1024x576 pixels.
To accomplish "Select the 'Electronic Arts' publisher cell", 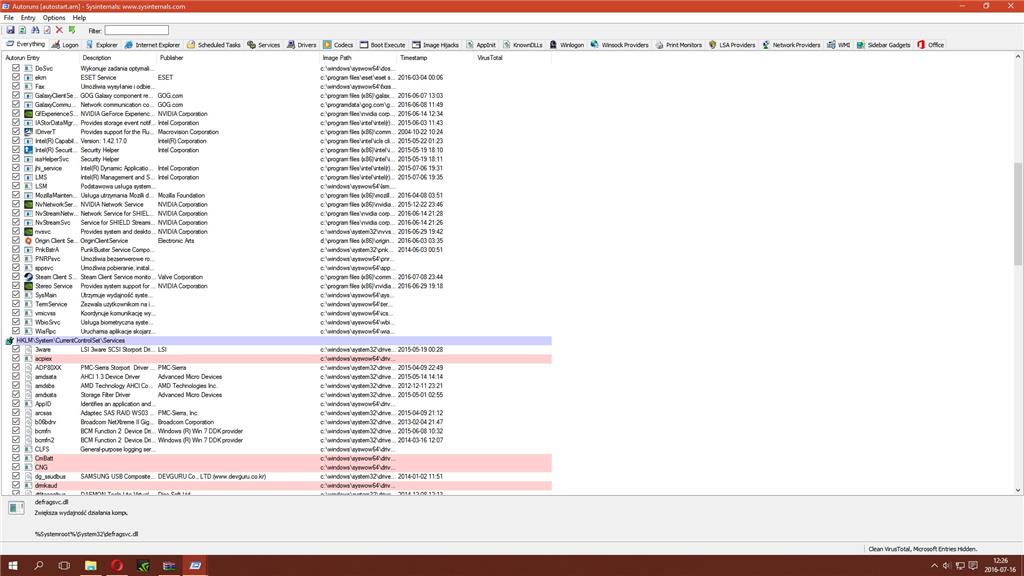I will [x=176, y=240].
